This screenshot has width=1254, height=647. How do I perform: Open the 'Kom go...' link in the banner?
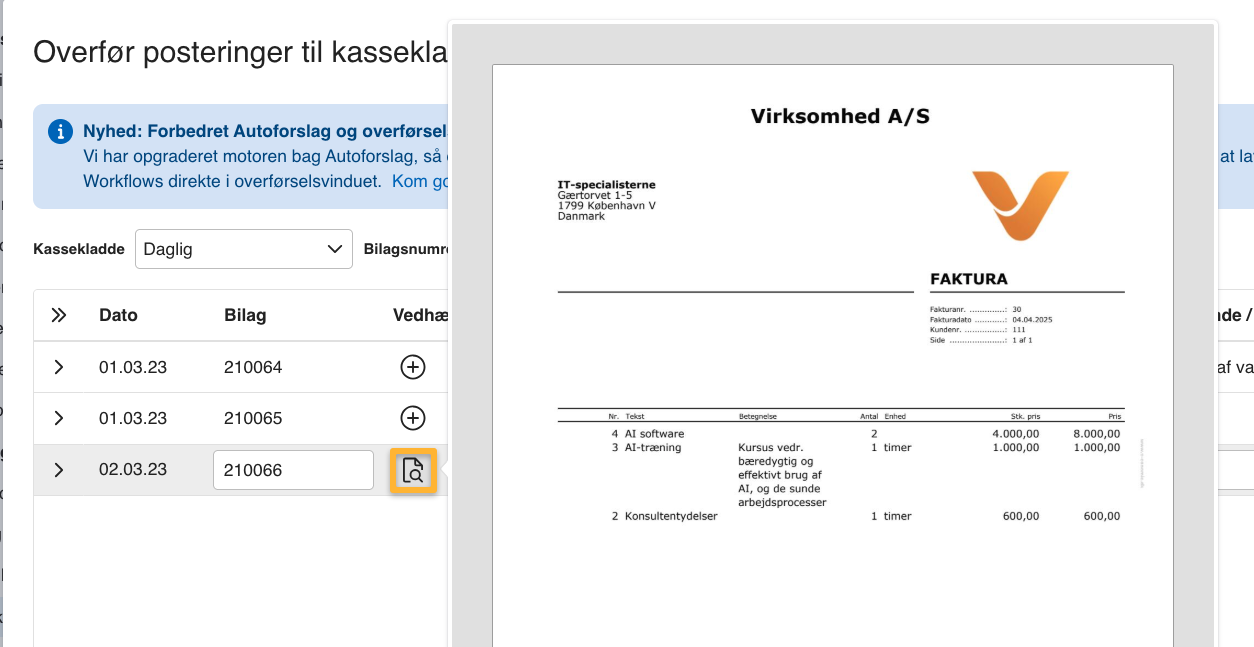click(x=418, y=181)
